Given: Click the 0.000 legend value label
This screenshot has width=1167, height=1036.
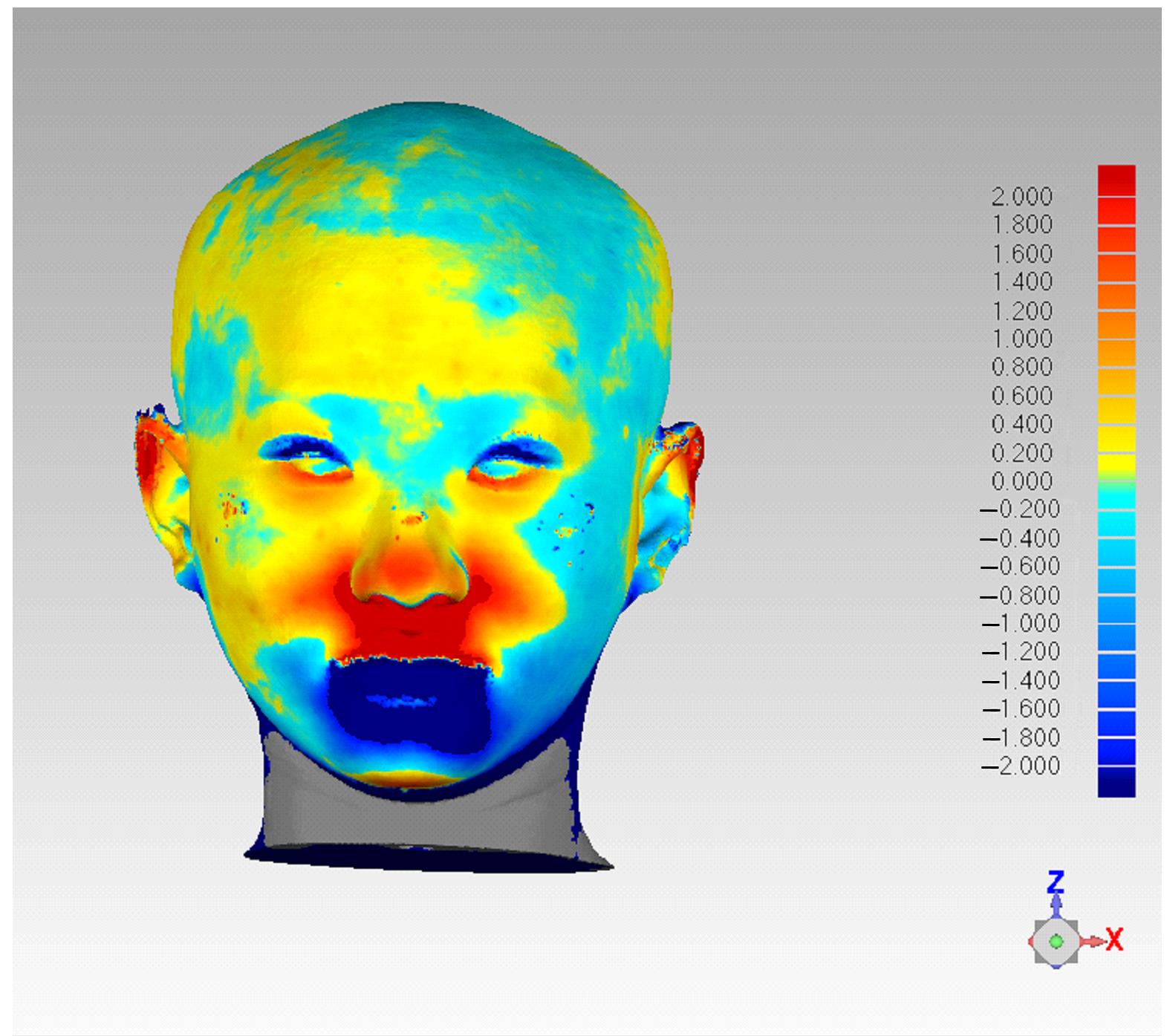Looking at the screenshot, I should 1021,481.
